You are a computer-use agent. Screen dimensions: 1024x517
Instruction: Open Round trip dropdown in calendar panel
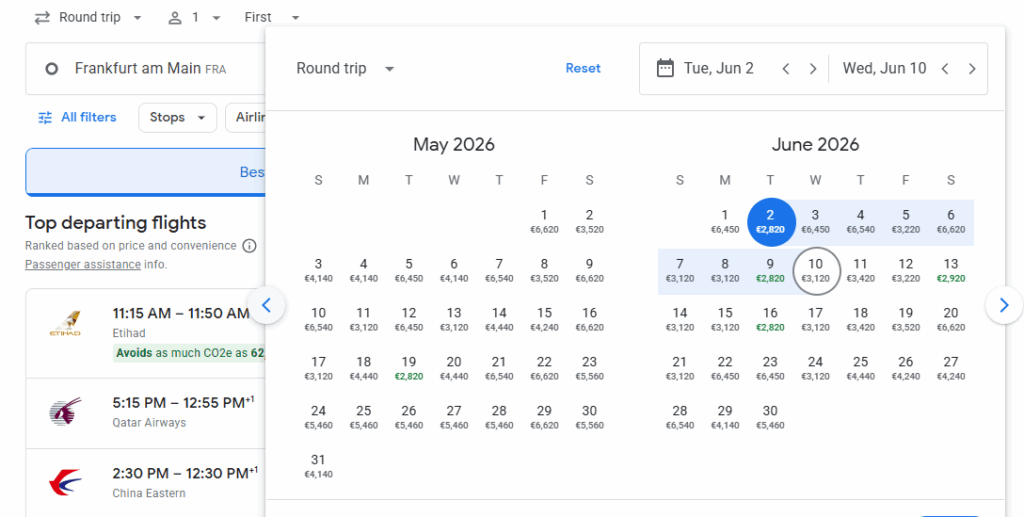345,69
